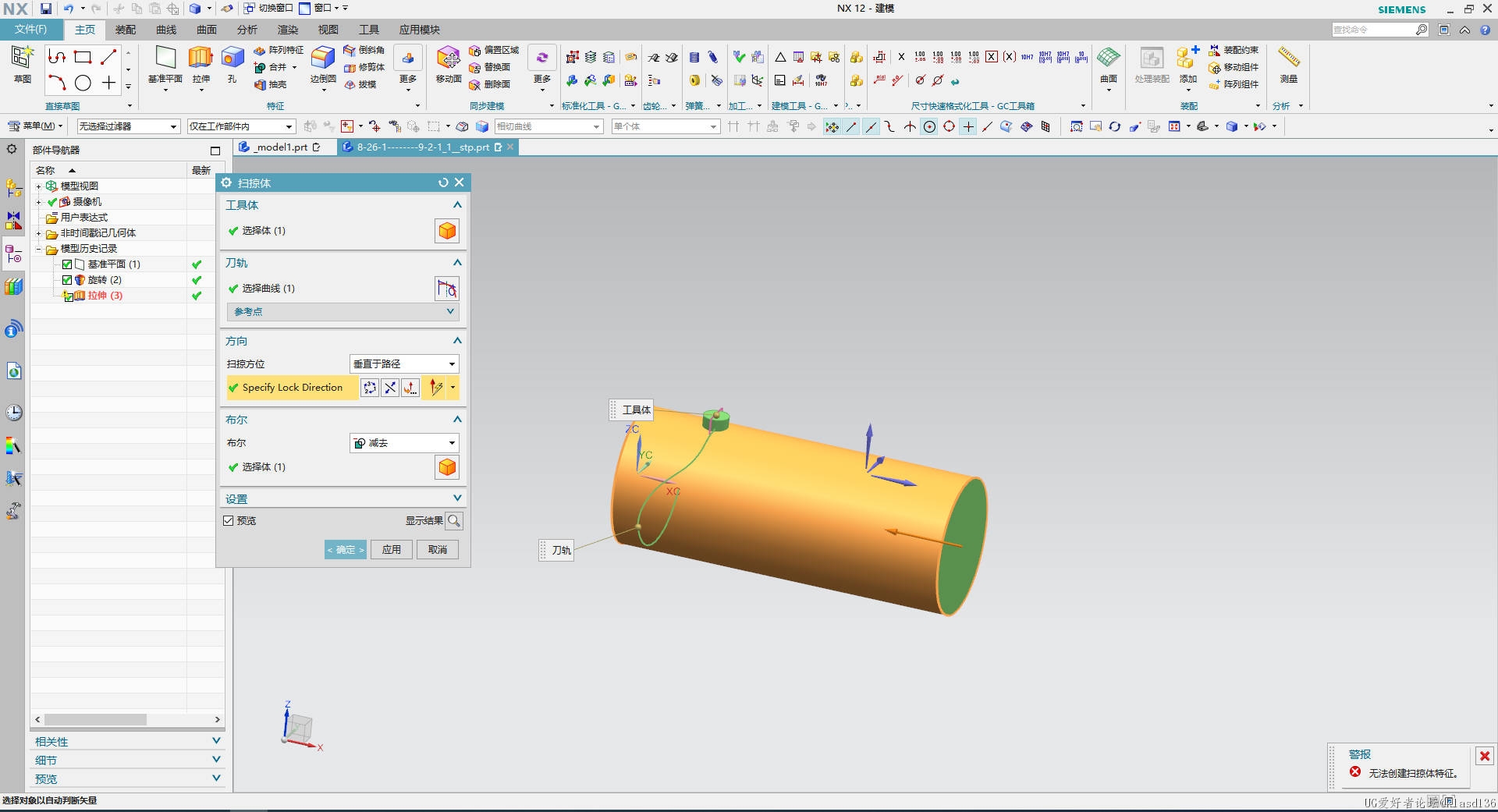1498x812 pixels.
Task: Open the 菜单(M) menu button
Action: (36, 126)
